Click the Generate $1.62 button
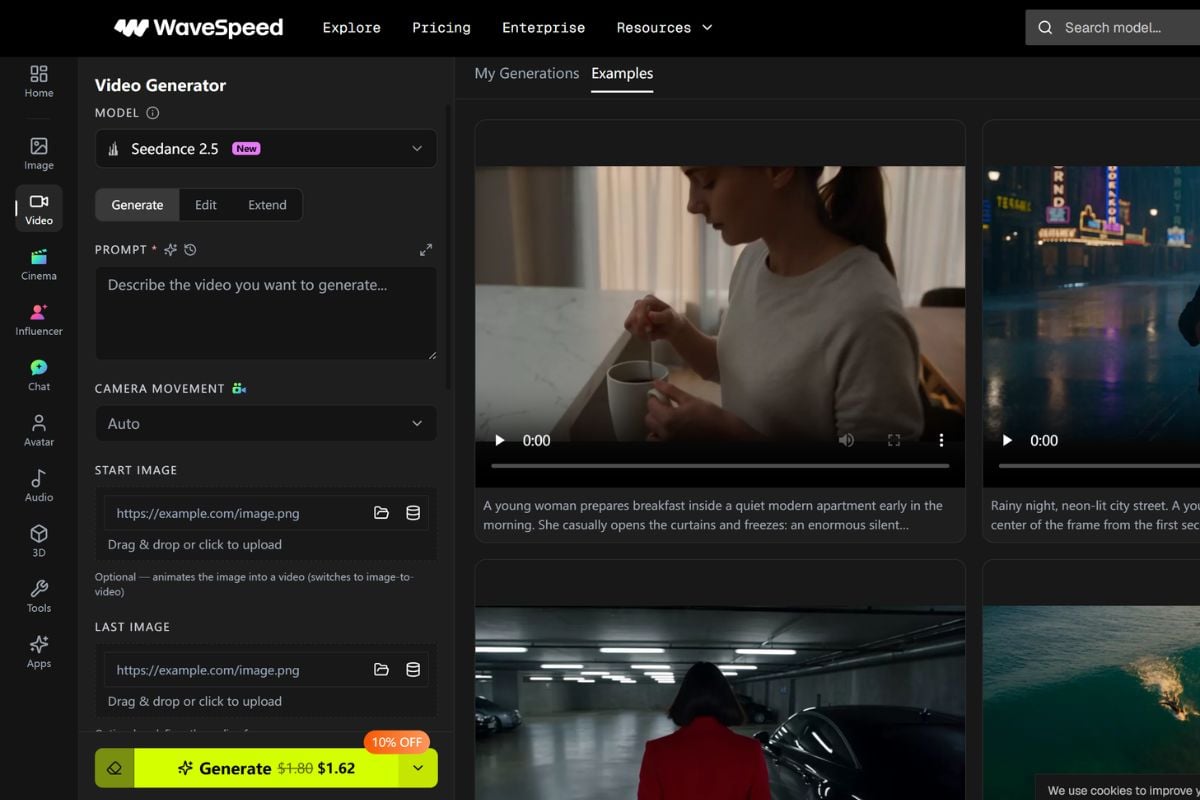 point(266,768)
